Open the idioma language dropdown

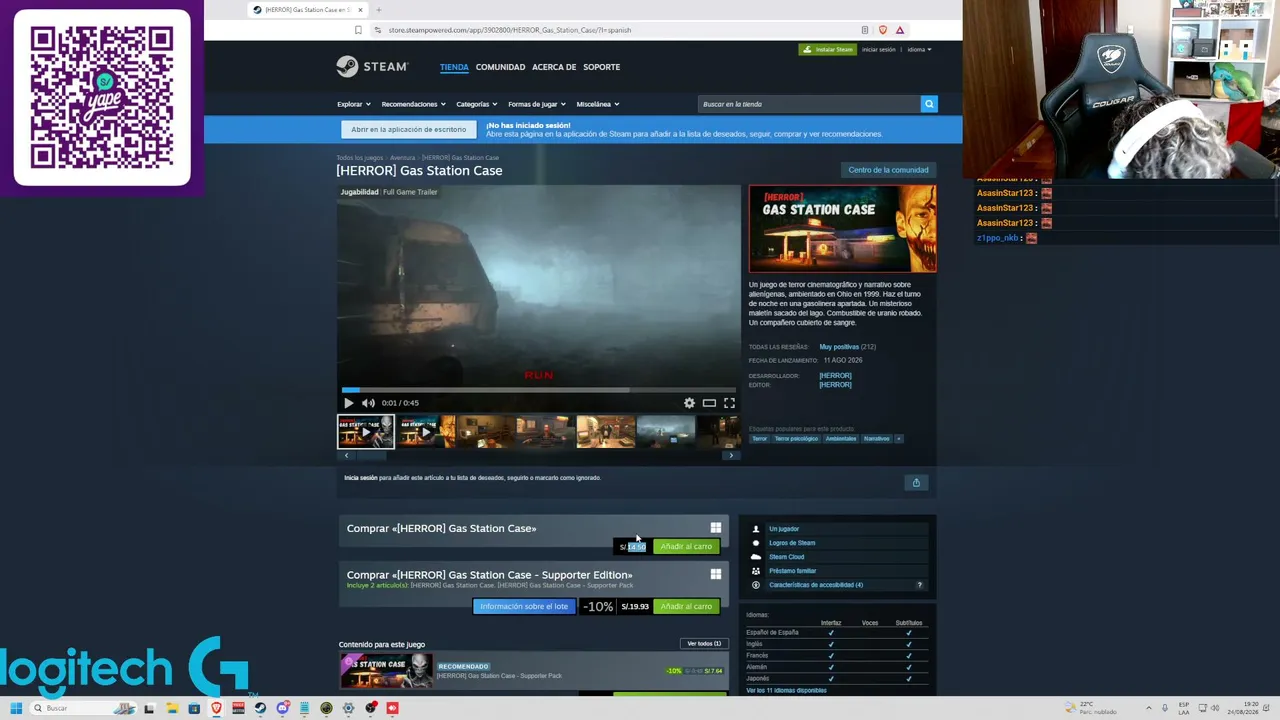tap(919, 49)
